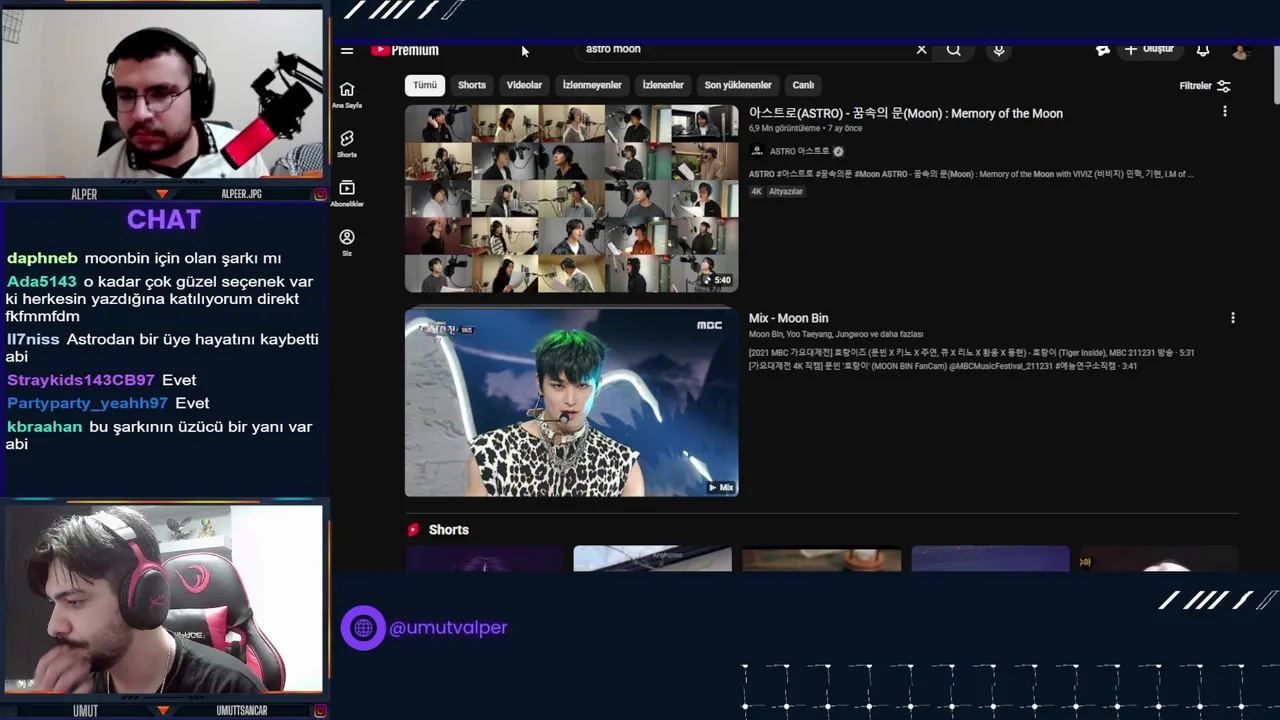
Task: Start voice search with the microphone icon
Action: pos(999,50)
